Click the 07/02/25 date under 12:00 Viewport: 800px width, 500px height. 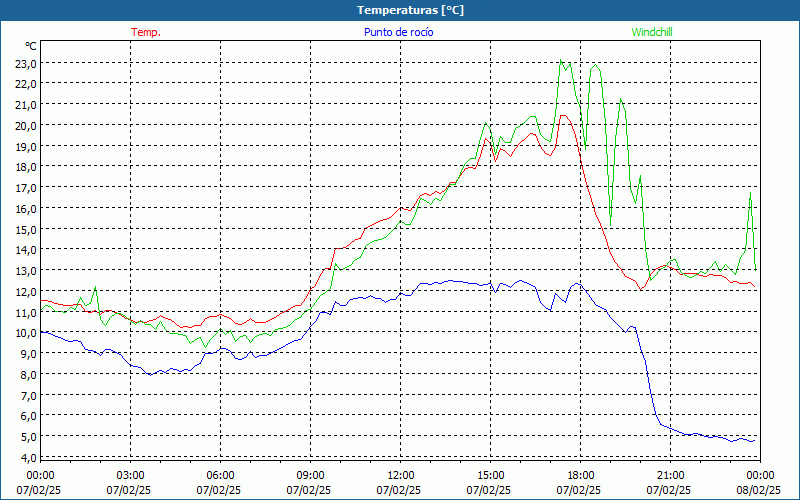point(398,491)
